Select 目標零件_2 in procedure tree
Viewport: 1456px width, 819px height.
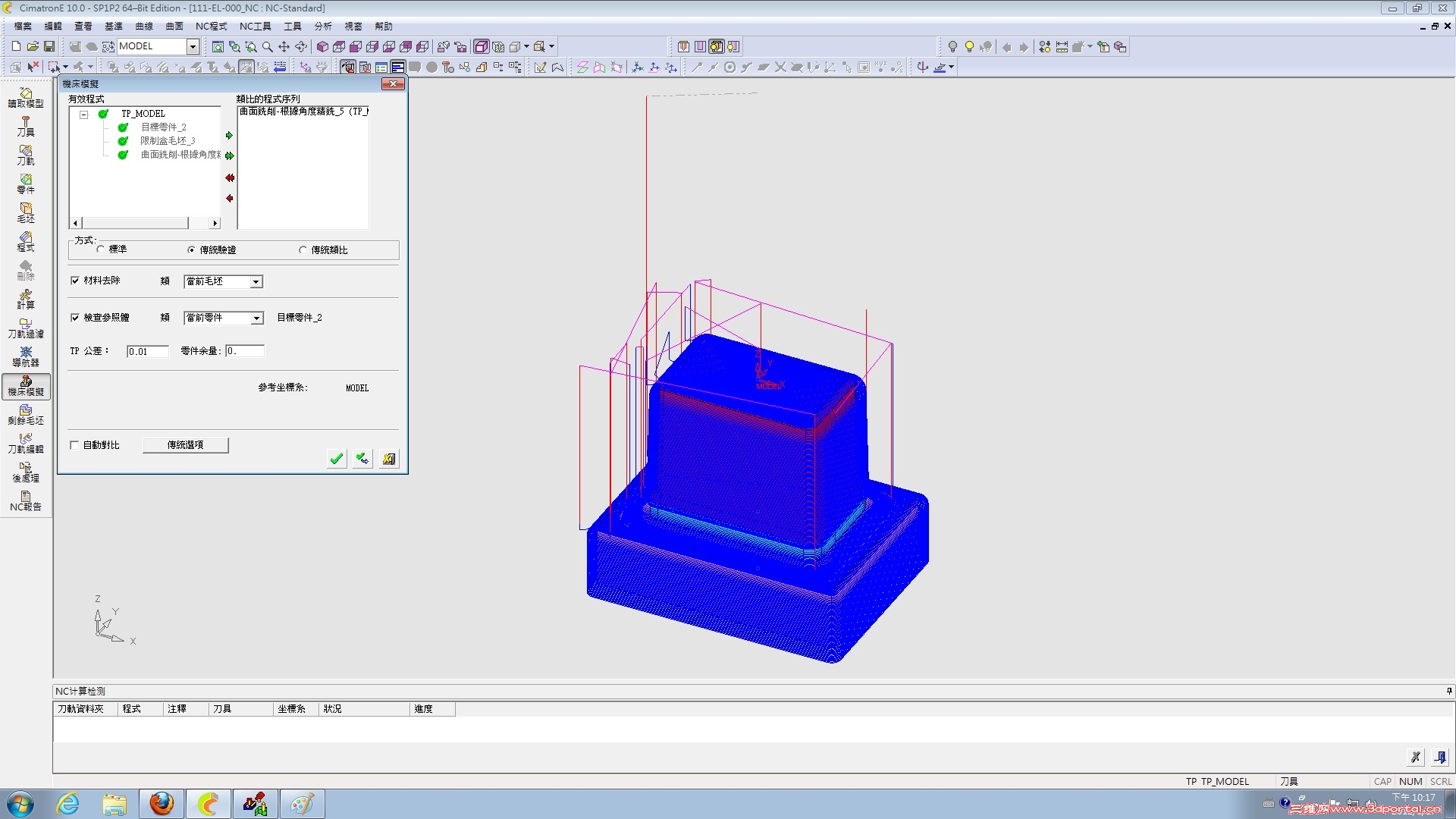[x=163, y=127]
